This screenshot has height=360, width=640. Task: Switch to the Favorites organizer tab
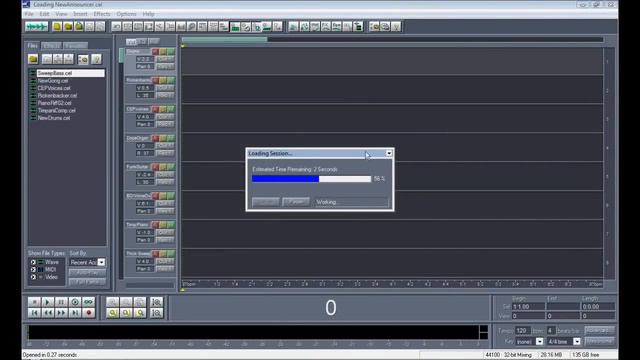click(x=76, y=45)
